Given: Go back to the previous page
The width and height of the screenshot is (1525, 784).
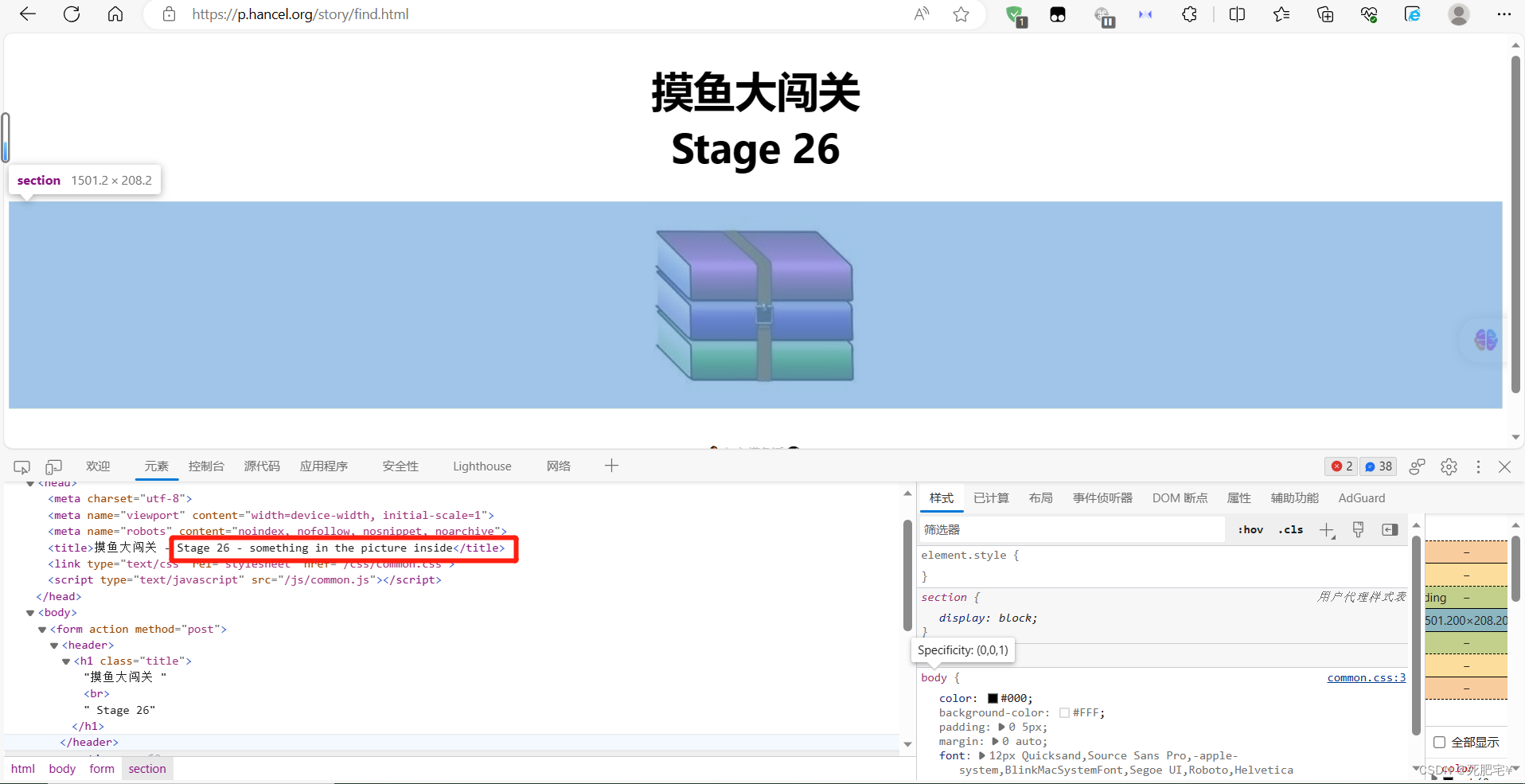Looking at the screenshot, I should [28, 14].
